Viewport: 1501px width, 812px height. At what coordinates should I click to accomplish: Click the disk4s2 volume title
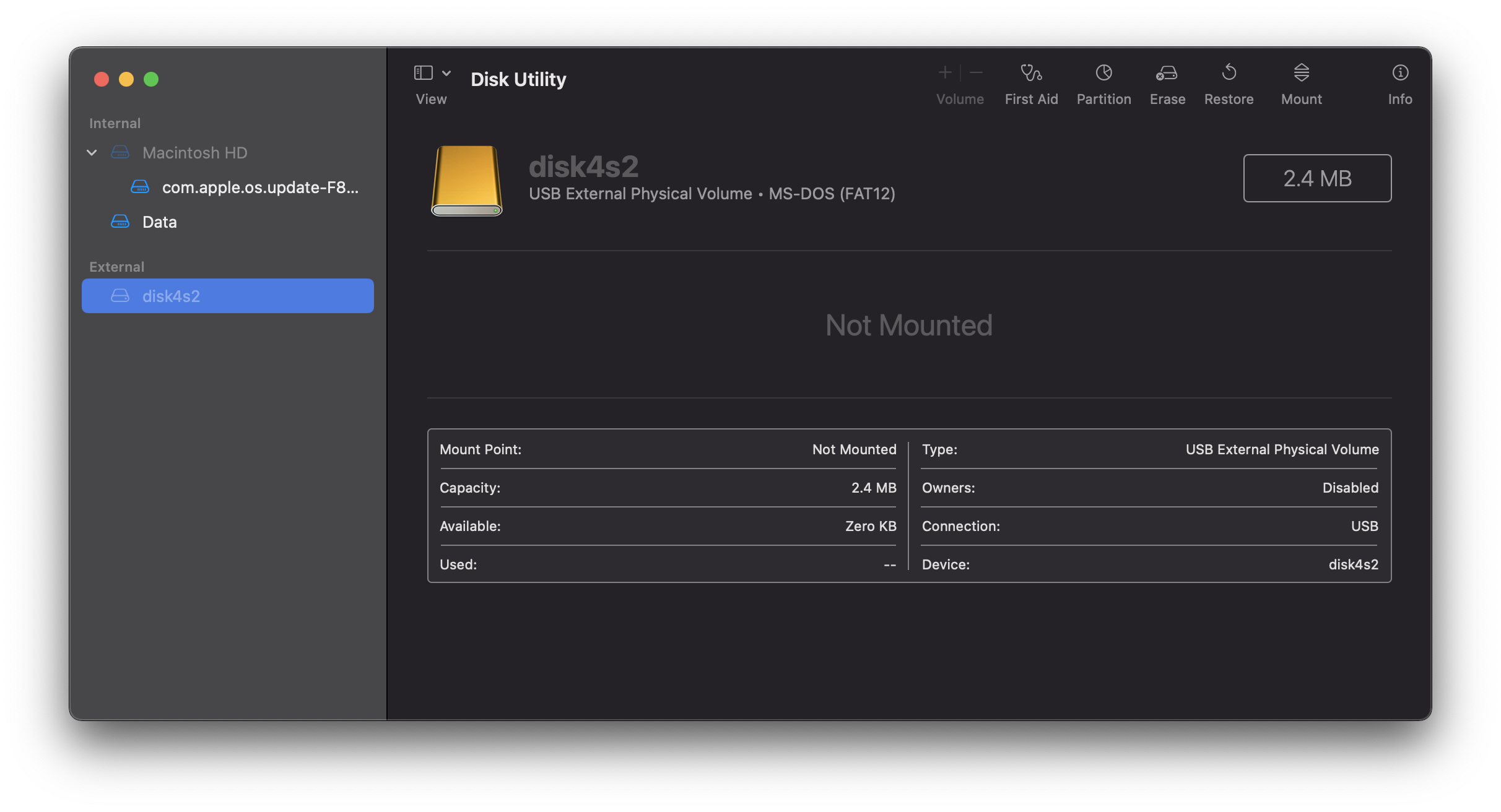tap(583, 166)
